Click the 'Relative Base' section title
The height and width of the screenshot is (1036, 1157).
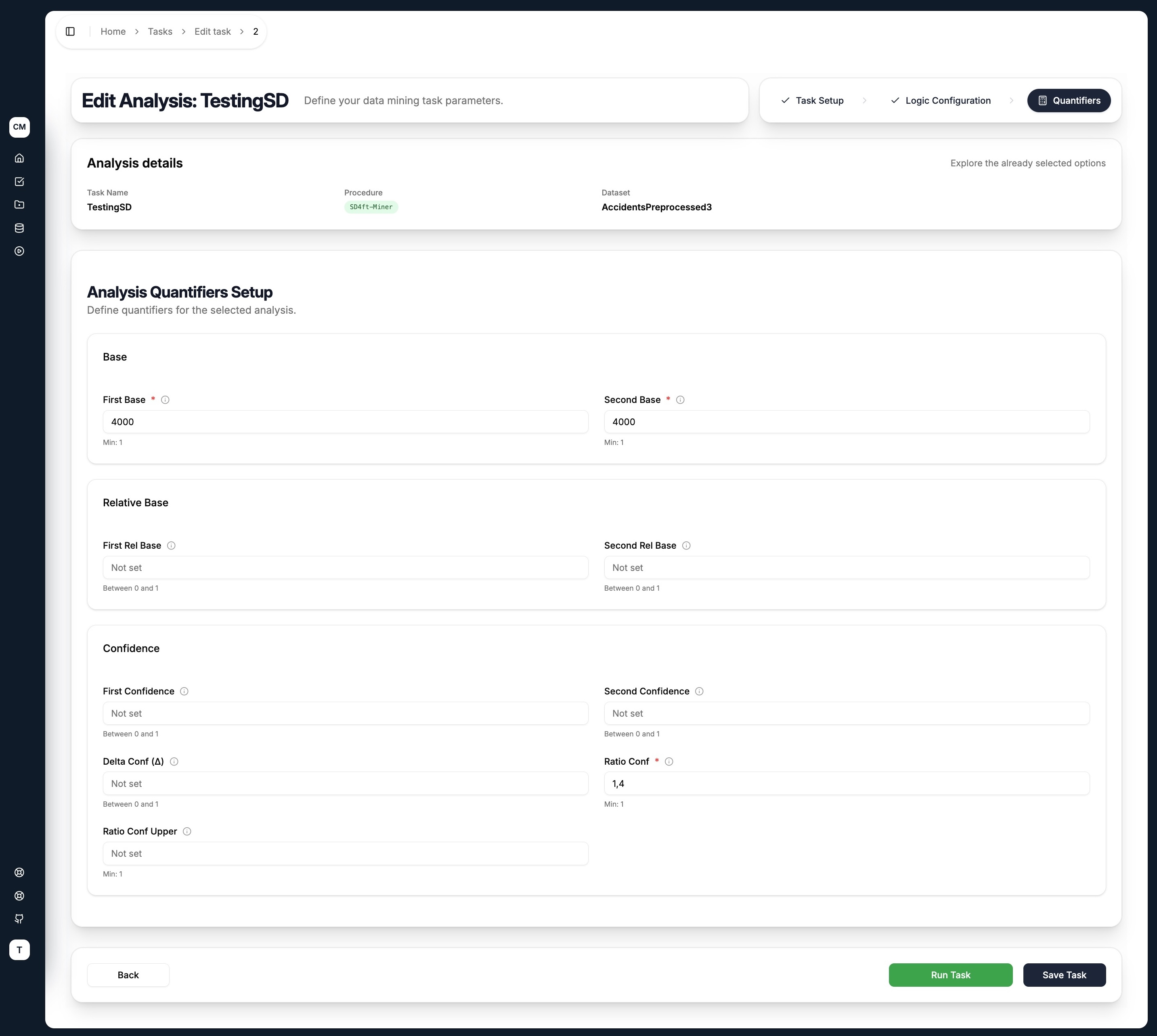pyautogui.click(x=136, y=503)
